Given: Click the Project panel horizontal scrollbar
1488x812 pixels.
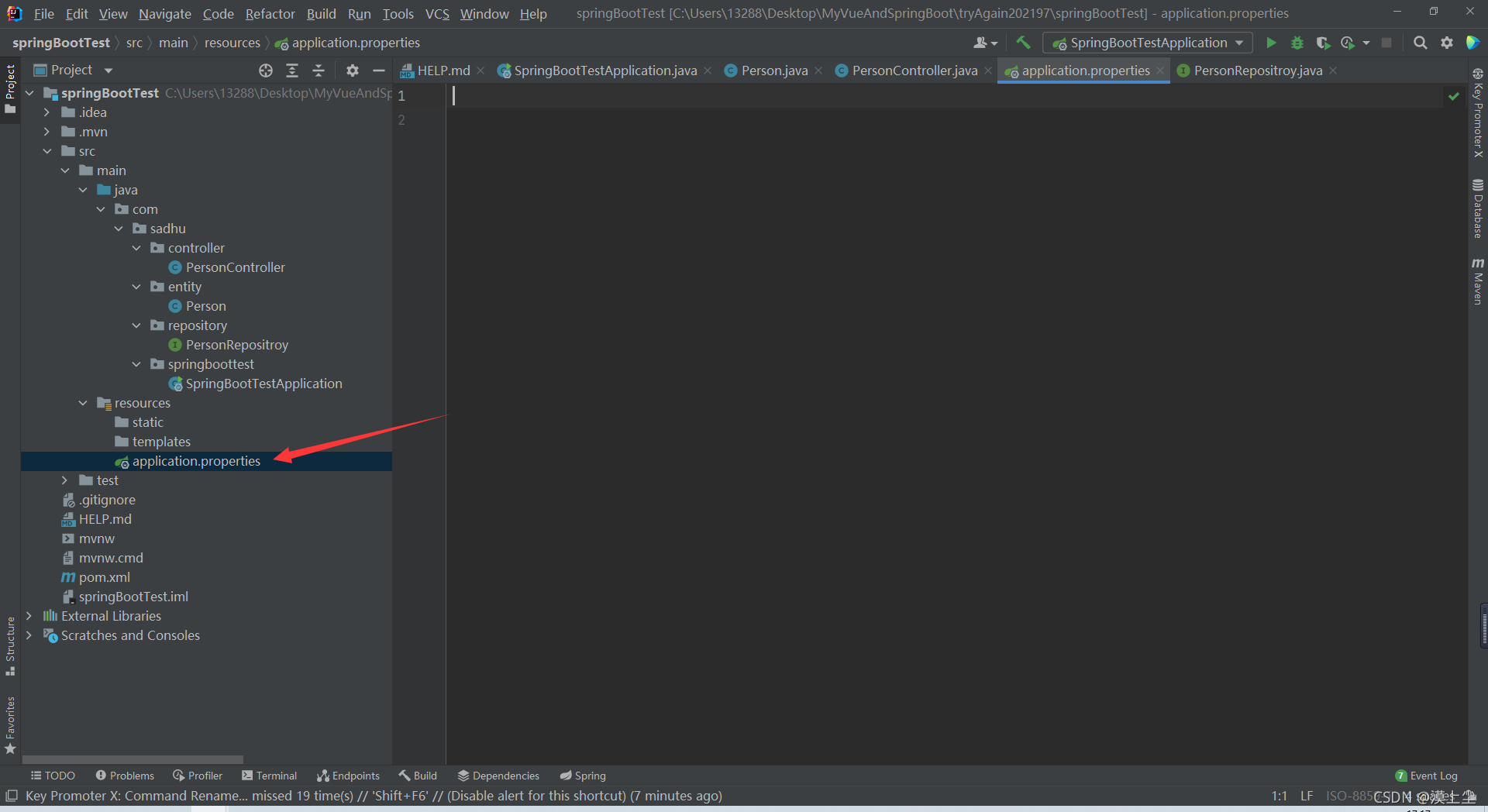Looking at the screenshot, I should (133, 760).
